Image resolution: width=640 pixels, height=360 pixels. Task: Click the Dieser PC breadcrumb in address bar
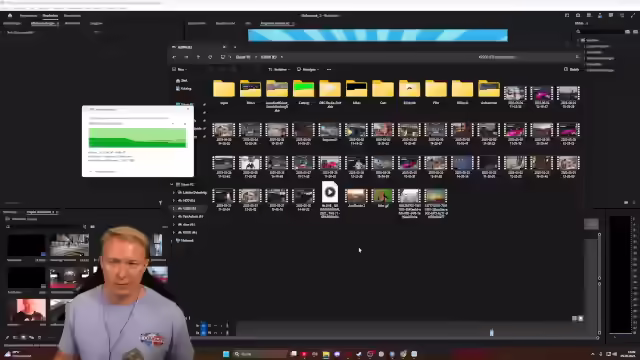coord(243,57)
